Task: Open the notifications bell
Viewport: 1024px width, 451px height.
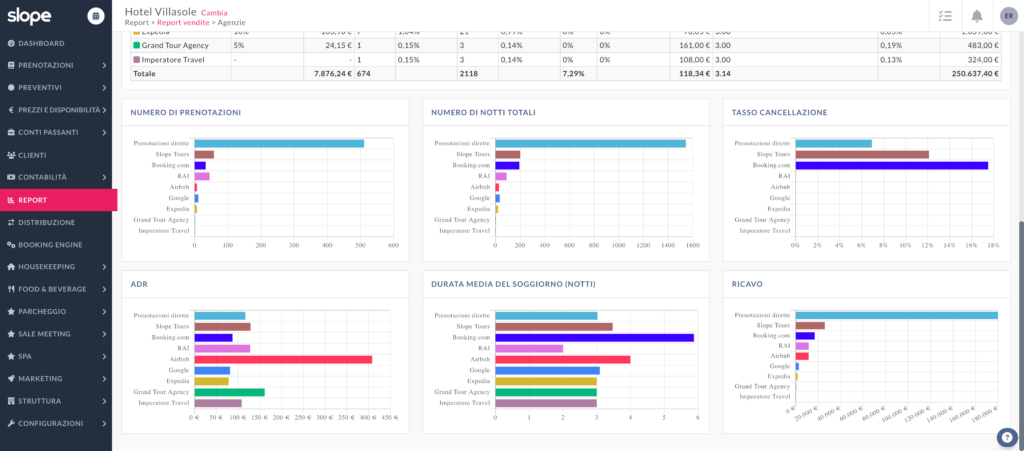Action: point(977,16)
